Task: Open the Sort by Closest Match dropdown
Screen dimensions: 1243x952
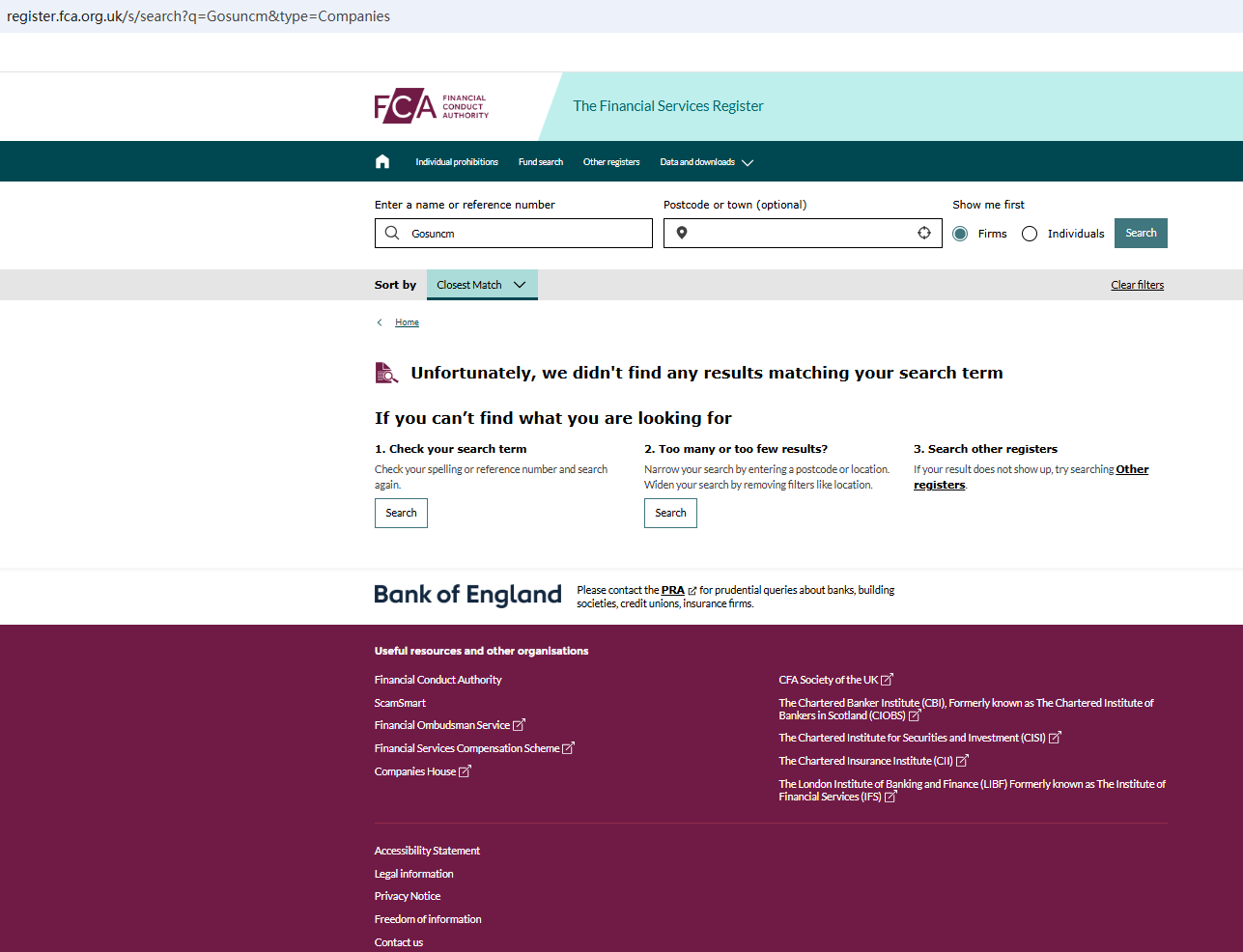Action: point(482,285)
